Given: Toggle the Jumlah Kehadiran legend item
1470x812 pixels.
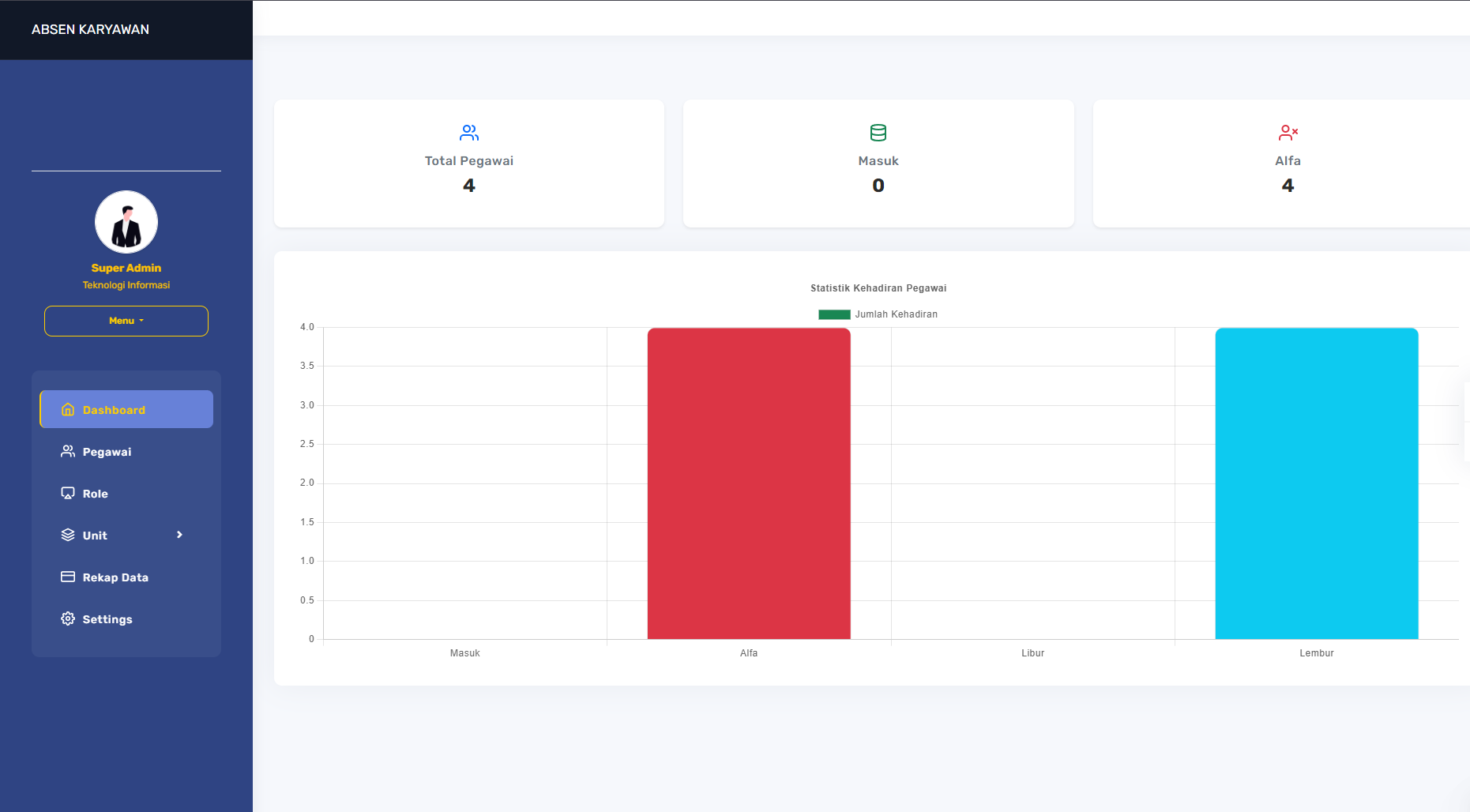Looking at the screenshot, I should 878,314.
